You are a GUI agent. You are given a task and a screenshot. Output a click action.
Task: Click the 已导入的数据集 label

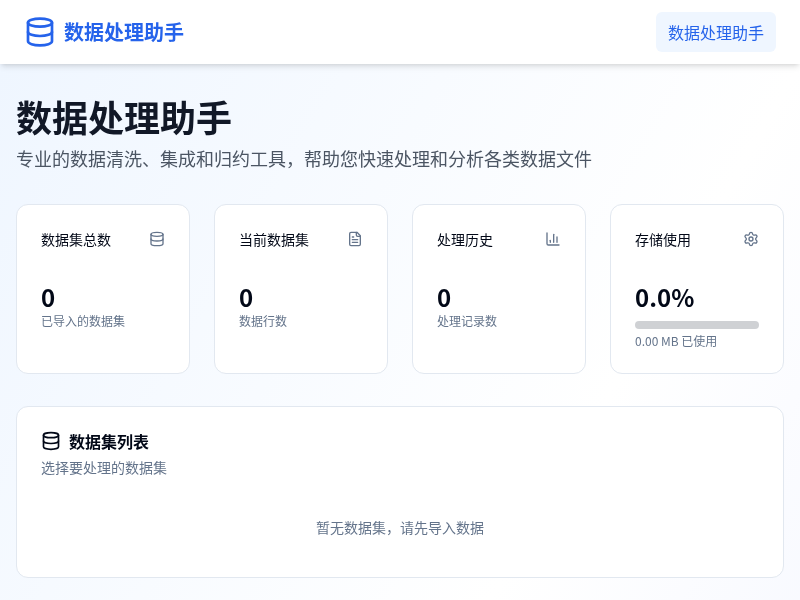[x=81, y=321]
